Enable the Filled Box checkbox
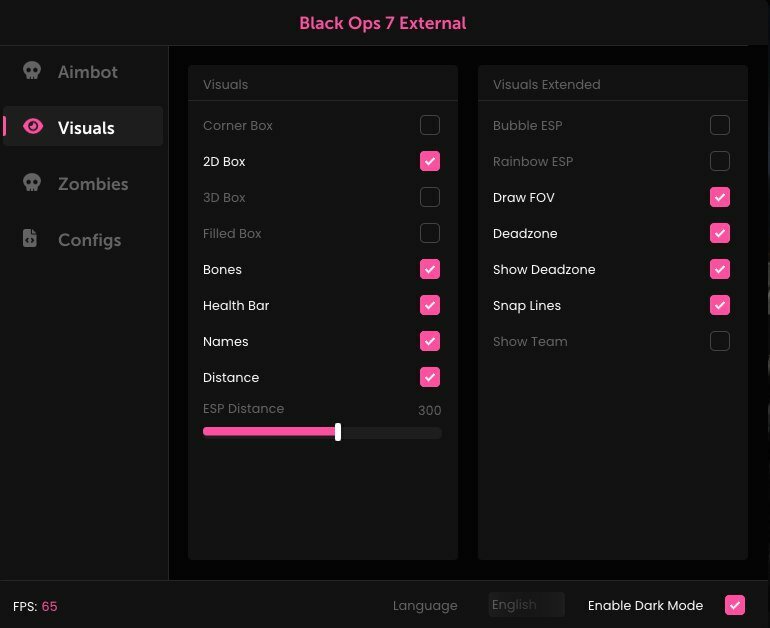770x628 pixels. coord(430,233)
